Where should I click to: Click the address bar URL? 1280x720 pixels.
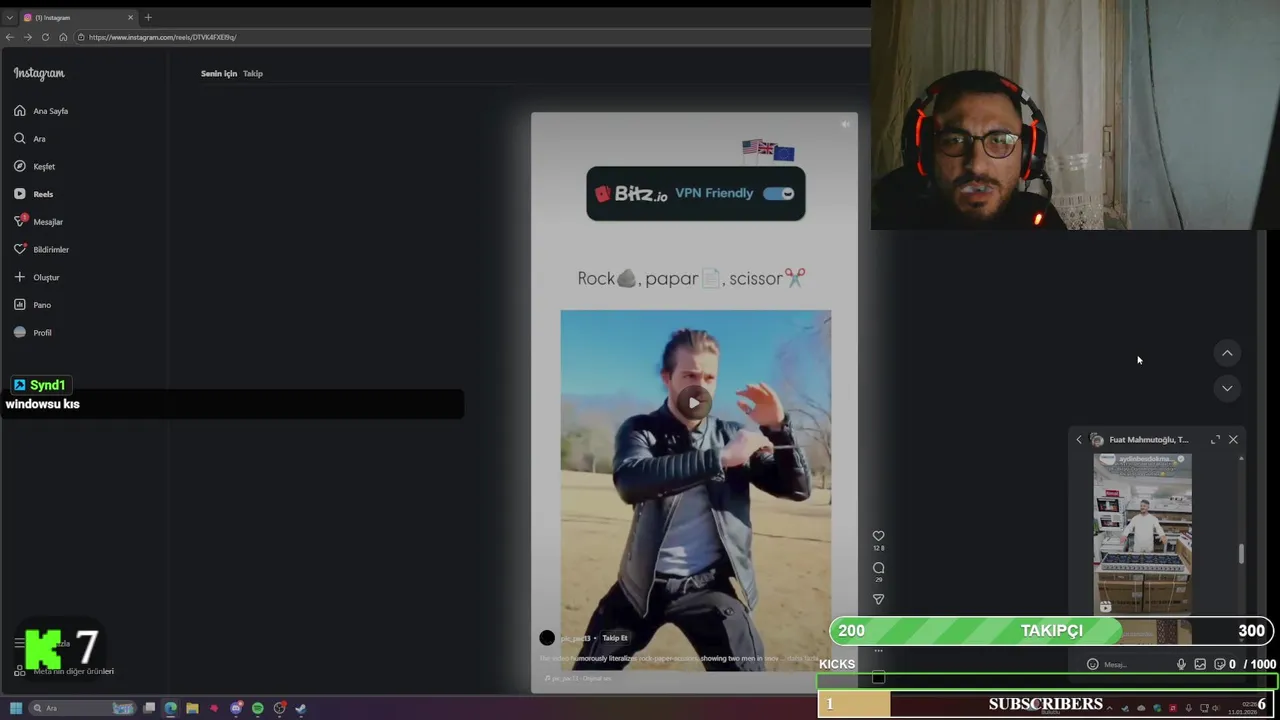(162, 37)
